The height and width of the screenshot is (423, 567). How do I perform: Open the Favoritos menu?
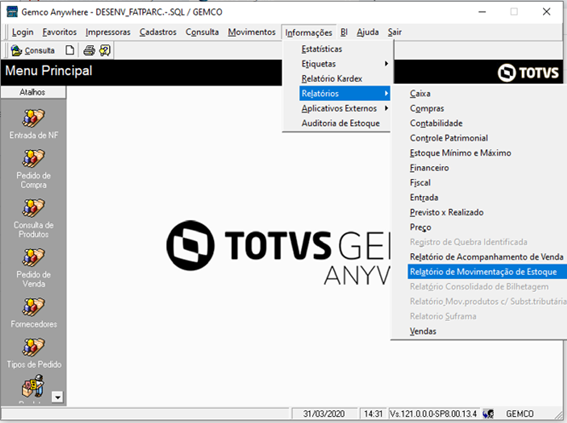click(x=59, y=32)
